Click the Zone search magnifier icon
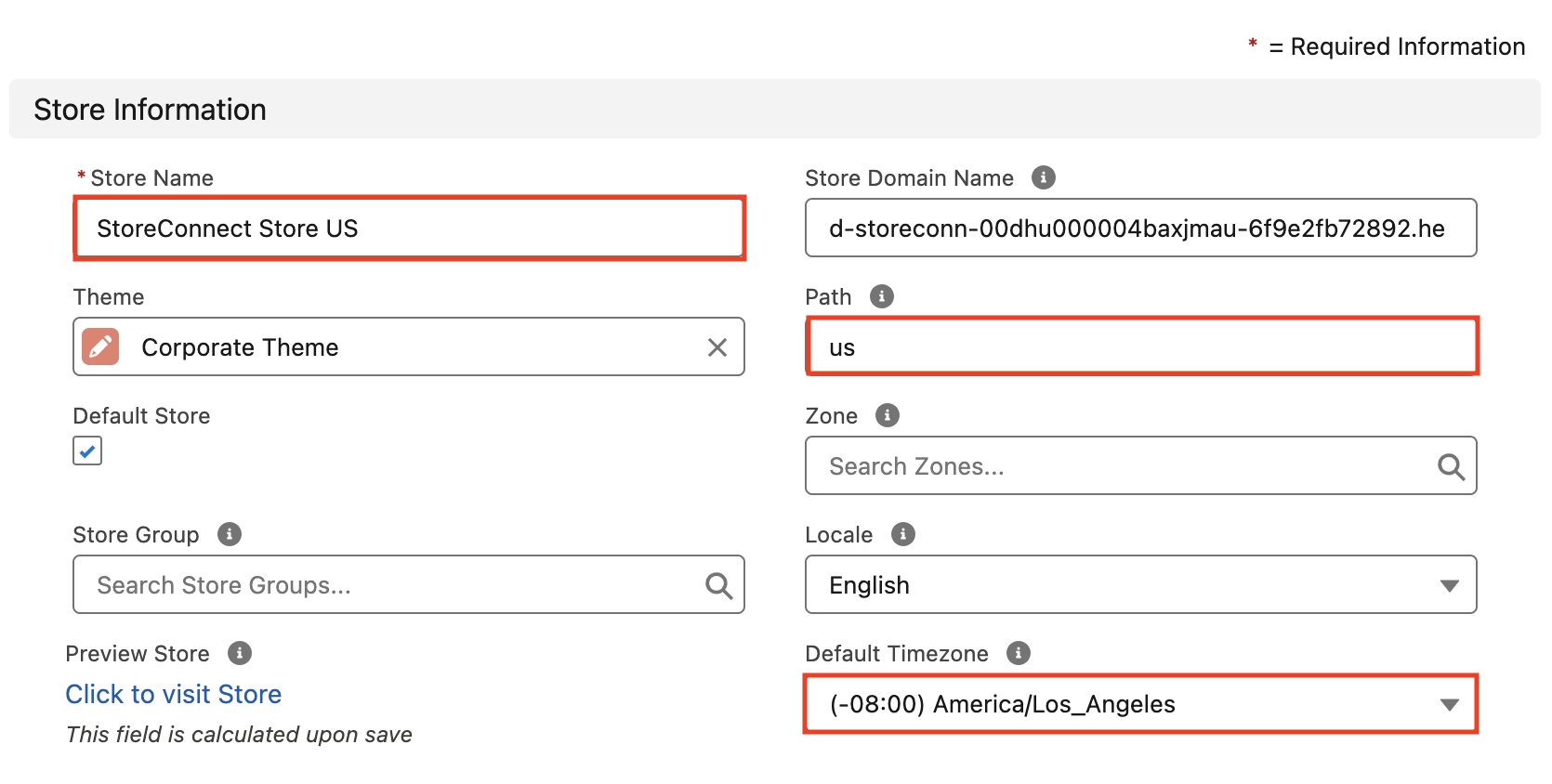 (x=1451, y=466)
